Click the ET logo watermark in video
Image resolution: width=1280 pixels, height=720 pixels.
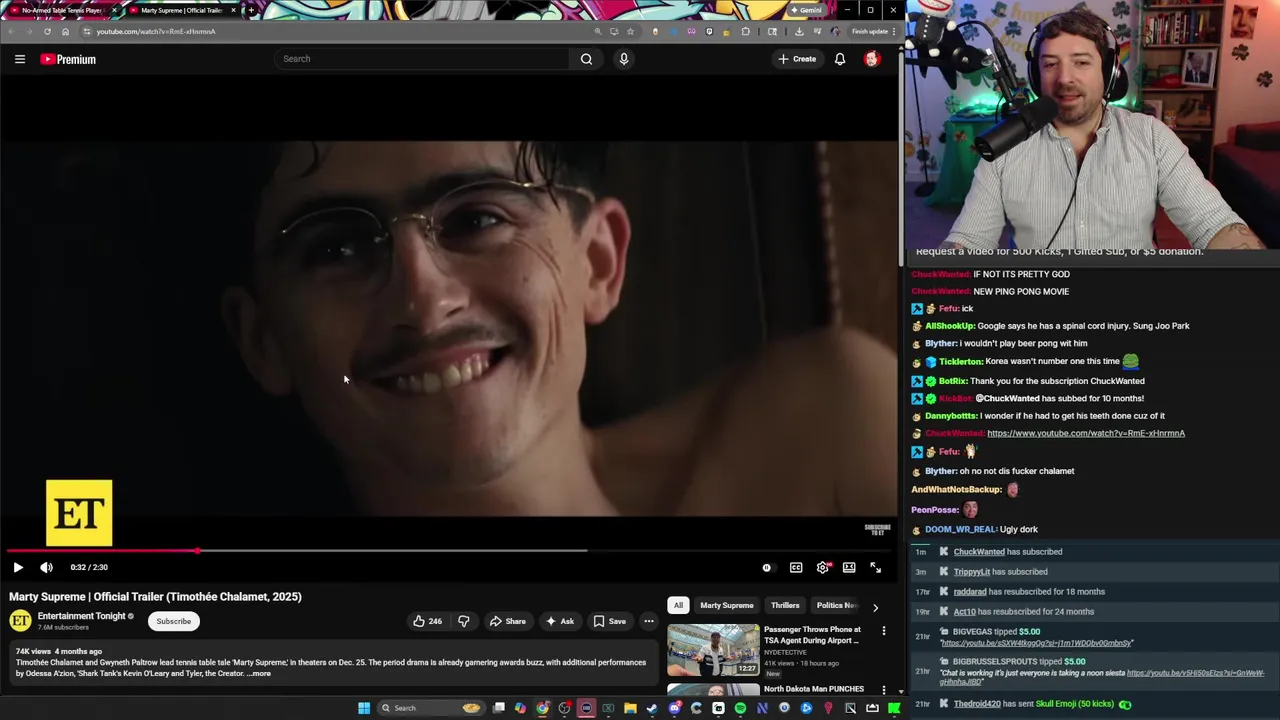(79, 513)
